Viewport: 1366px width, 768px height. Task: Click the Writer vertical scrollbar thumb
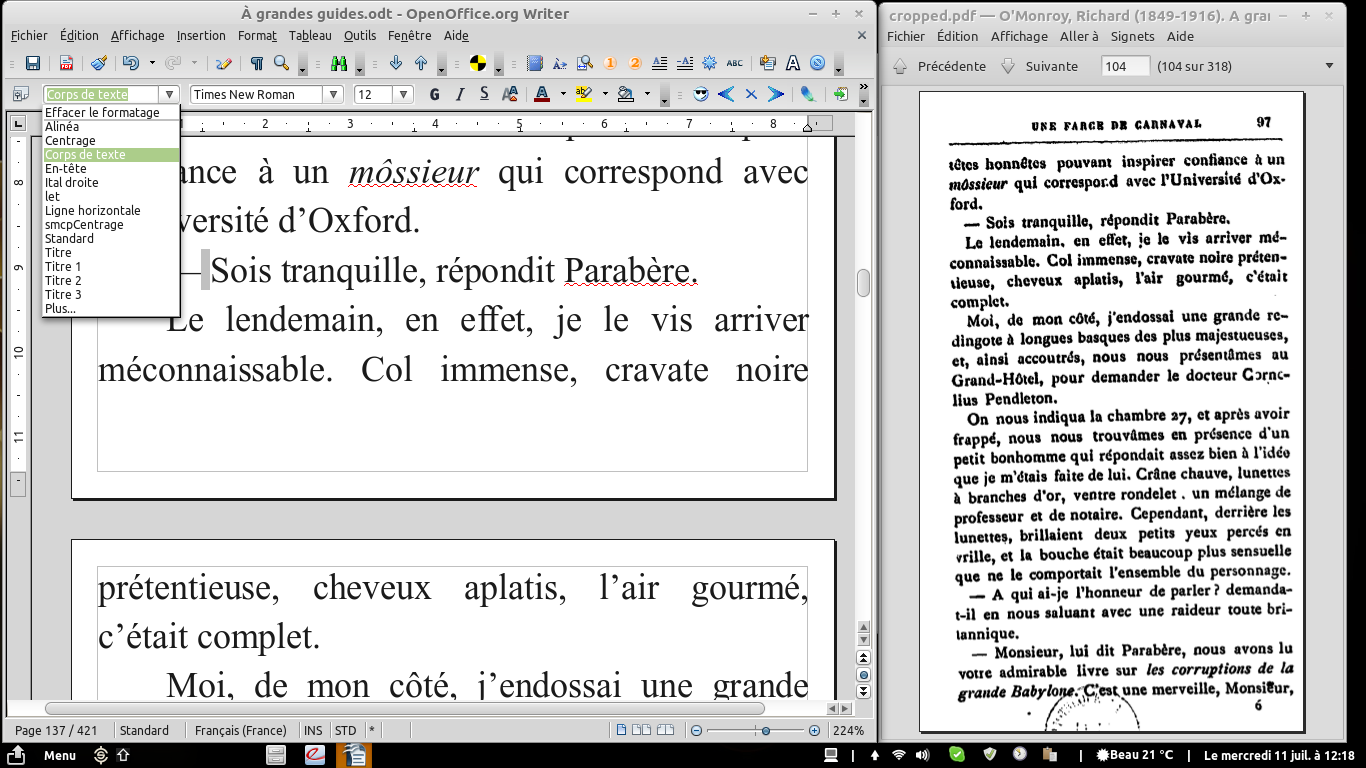pyautogui.click(x=863, y=283)
